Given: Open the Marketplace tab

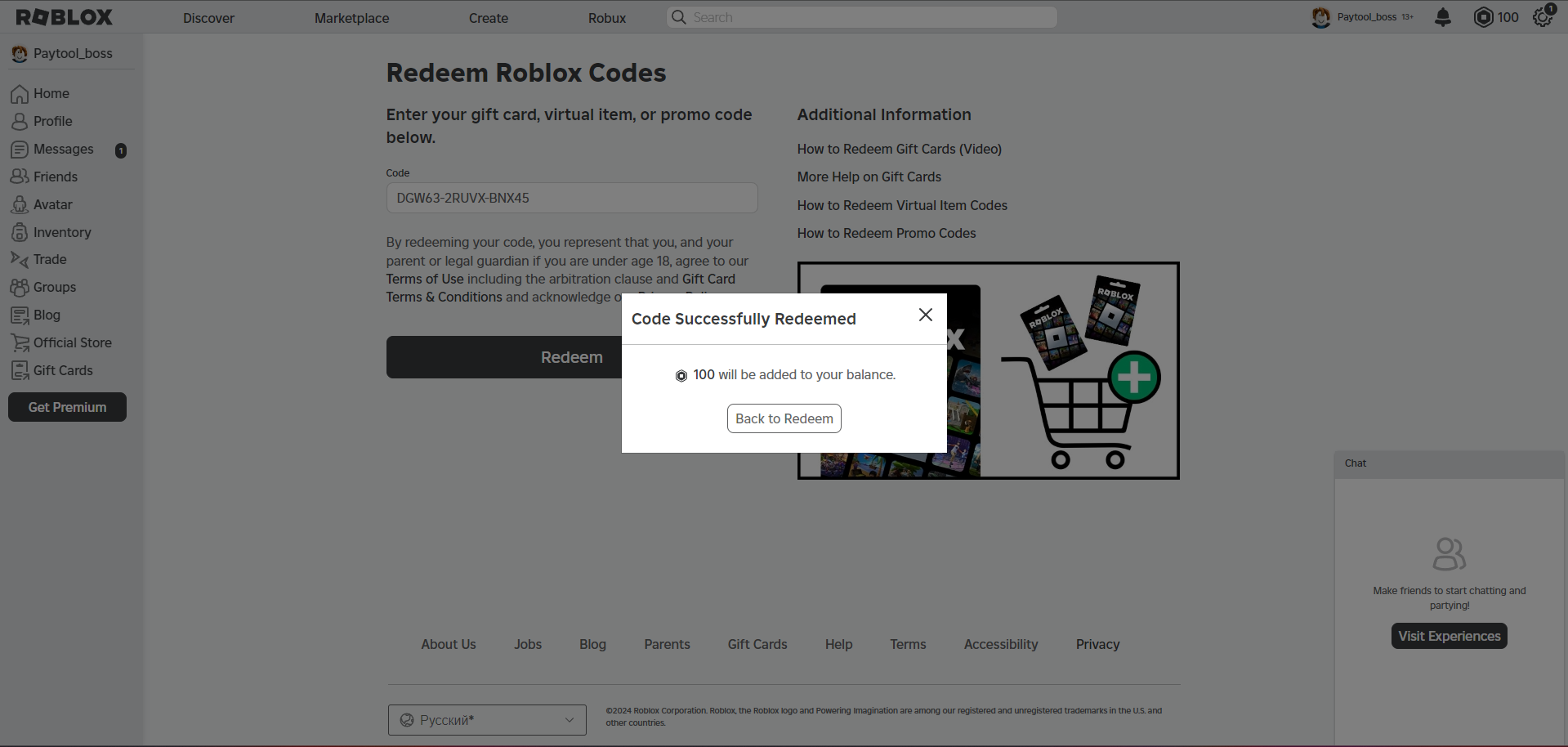Looking at the screenshot, I should click(352, 18).
